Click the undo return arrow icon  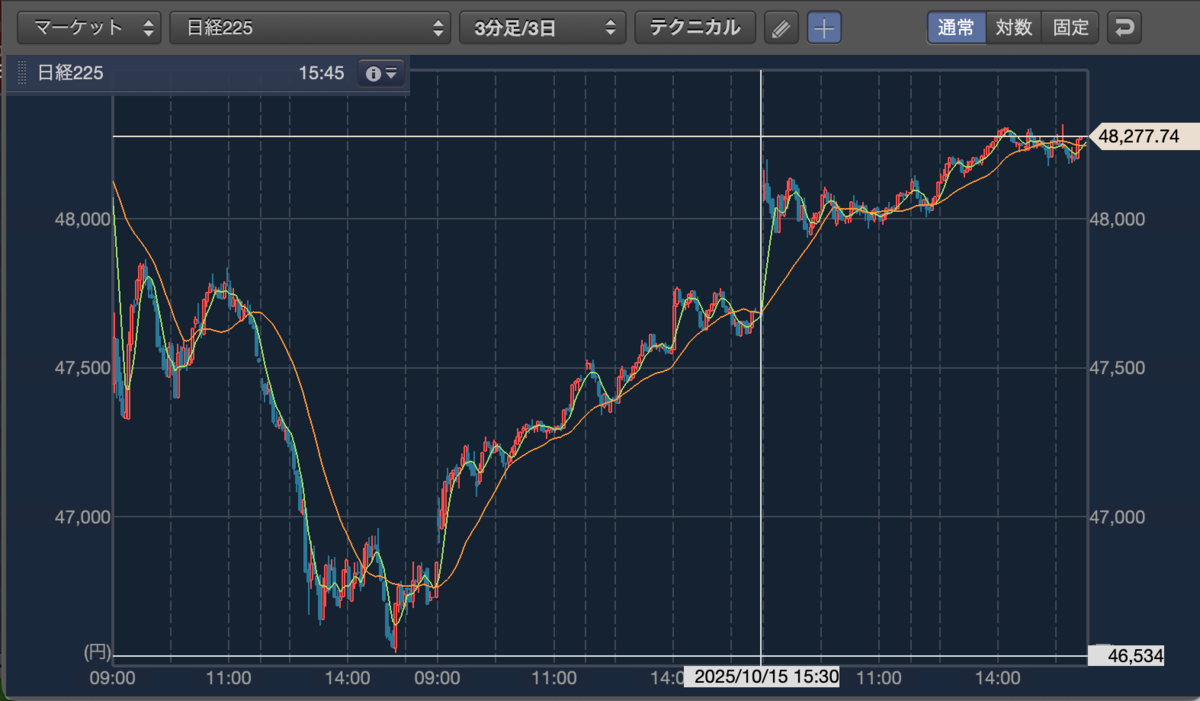point(1125,28)
